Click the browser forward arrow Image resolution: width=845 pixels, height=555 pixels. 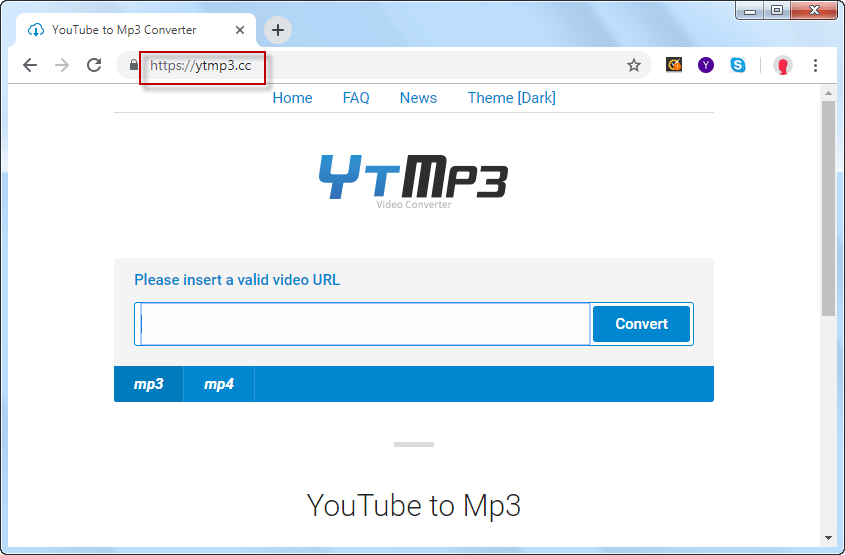[62, 65]
